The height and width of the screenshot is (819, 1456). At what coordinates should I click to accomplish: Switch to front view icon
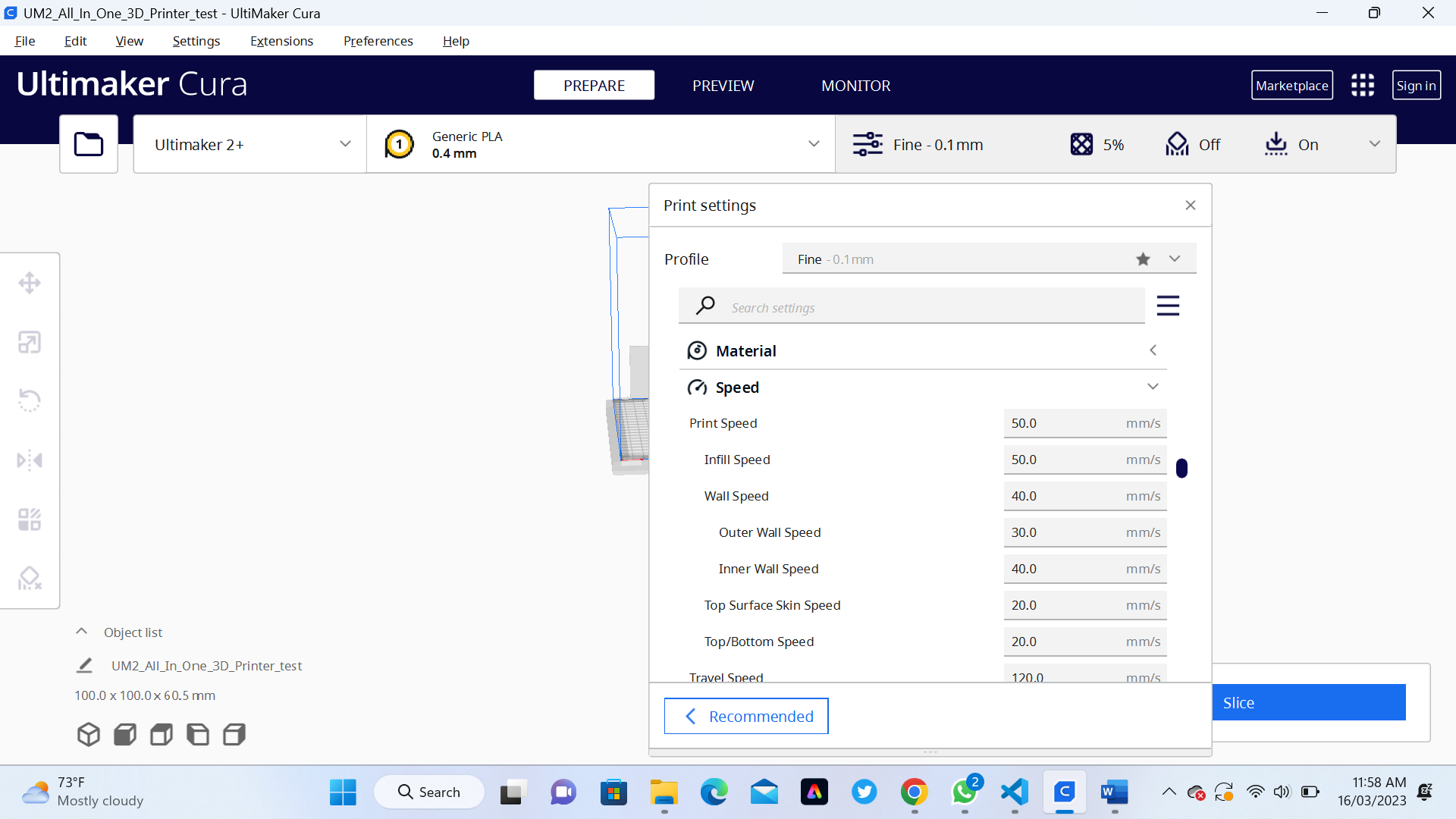125,734
